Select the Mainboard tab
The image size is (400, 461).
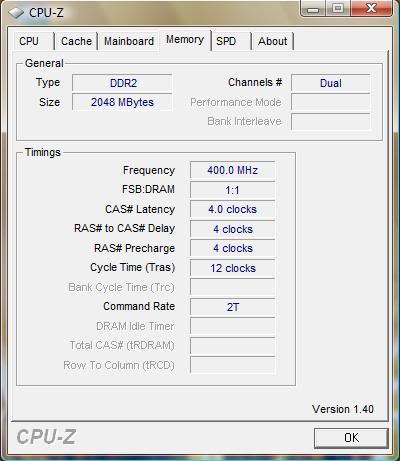129,41
